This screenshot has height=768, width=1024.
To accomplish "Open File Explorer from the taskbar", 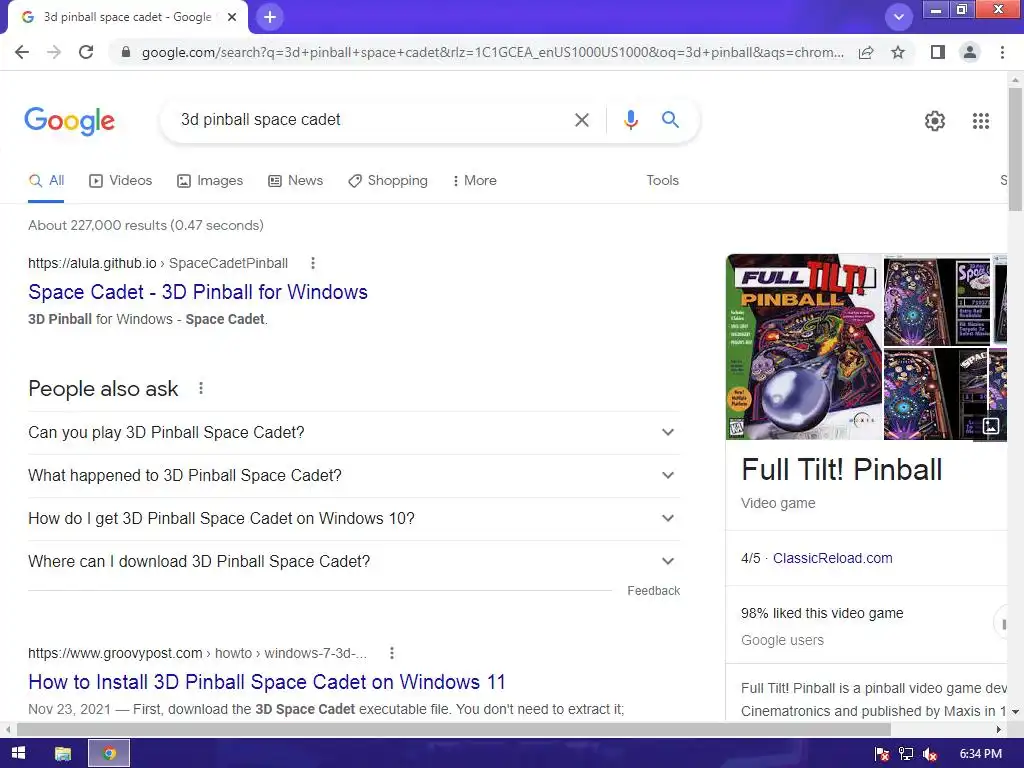I will tap(63, 754).
